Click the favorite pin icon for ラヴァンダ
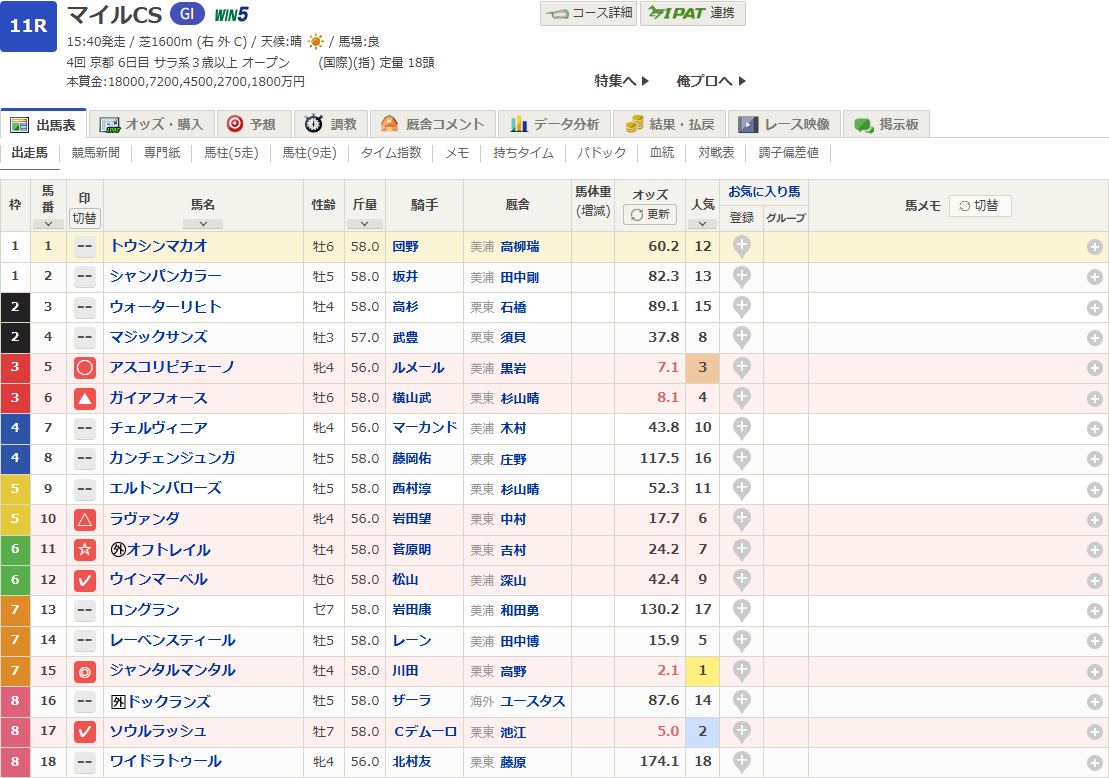This screenshot has height=778, width=1109. click(741, 520)
